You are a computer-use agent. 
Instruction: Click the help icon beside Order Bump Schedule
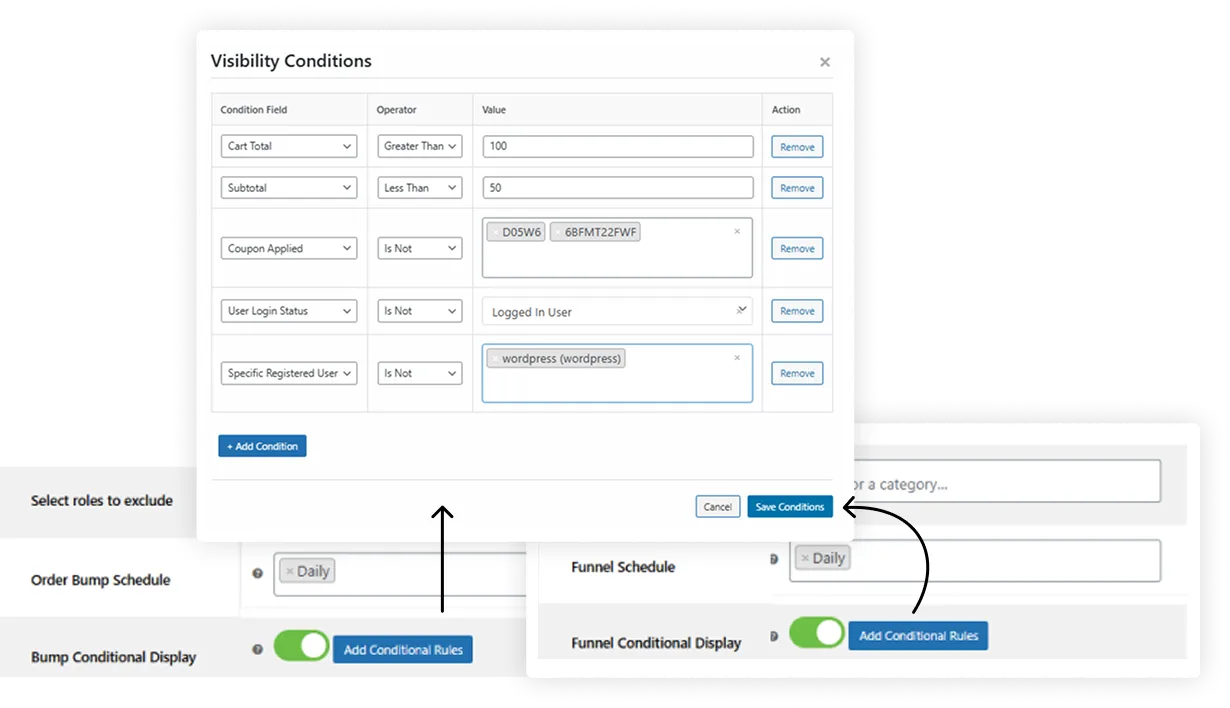tap(258, 573)
